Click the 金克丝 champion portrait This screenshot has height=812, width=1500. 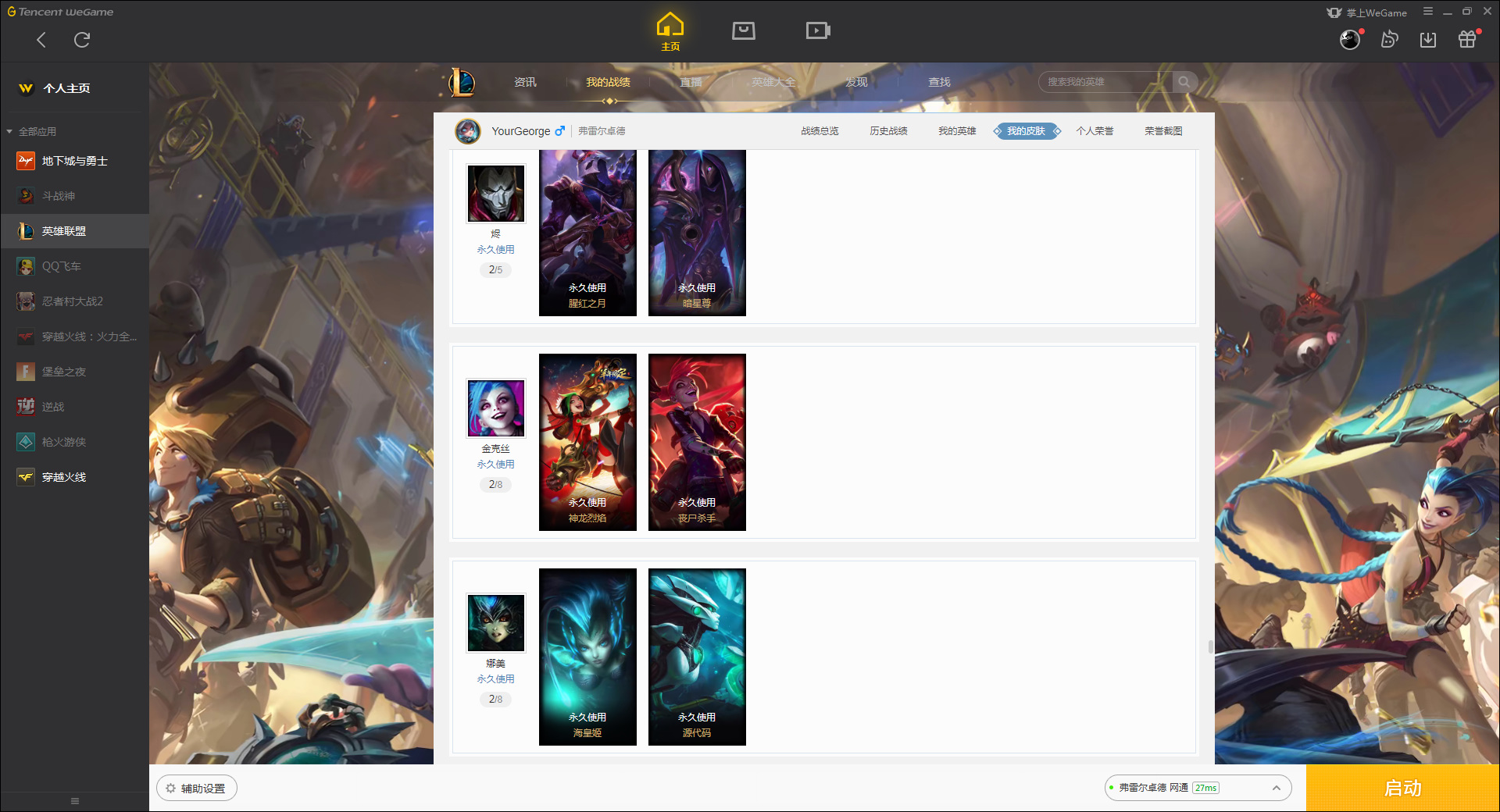[x=496, y=408]
